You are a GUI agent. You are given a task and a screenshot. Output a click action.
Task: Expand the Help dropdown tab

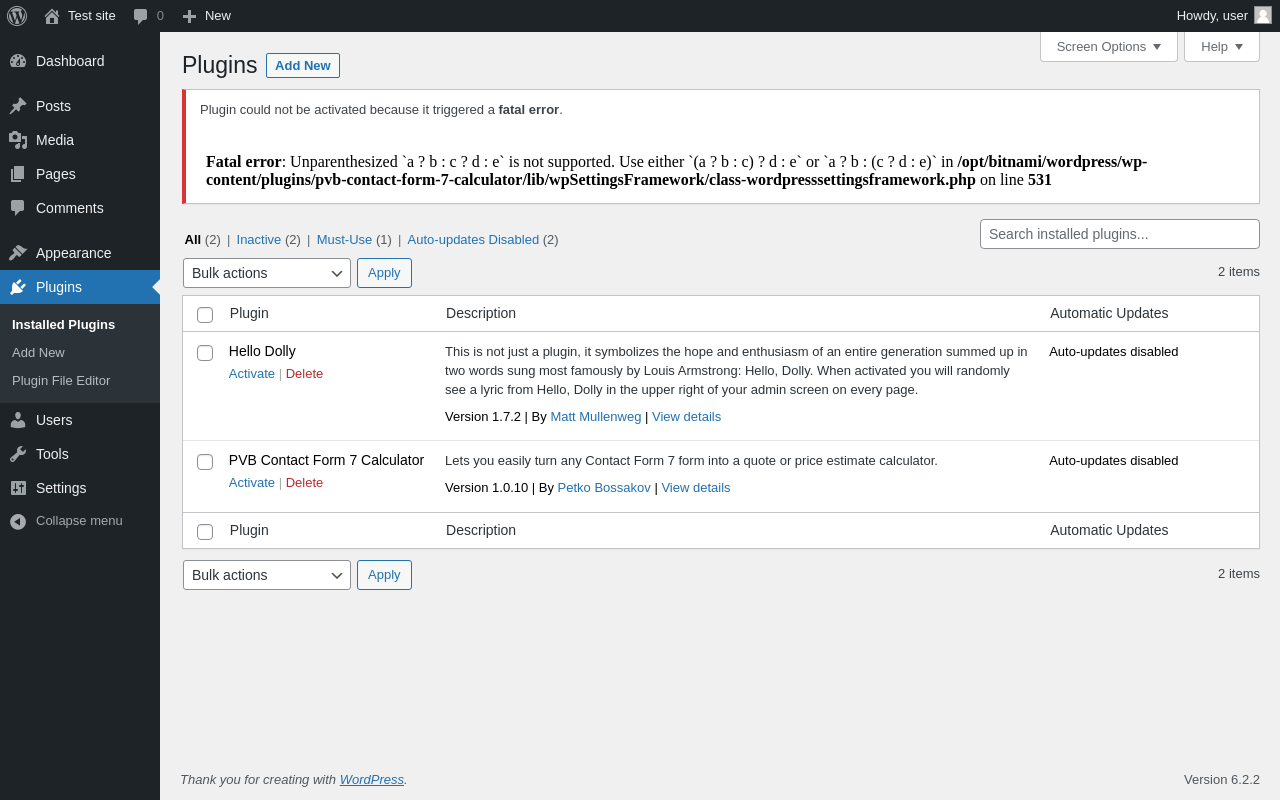[x=1221, y=46]
